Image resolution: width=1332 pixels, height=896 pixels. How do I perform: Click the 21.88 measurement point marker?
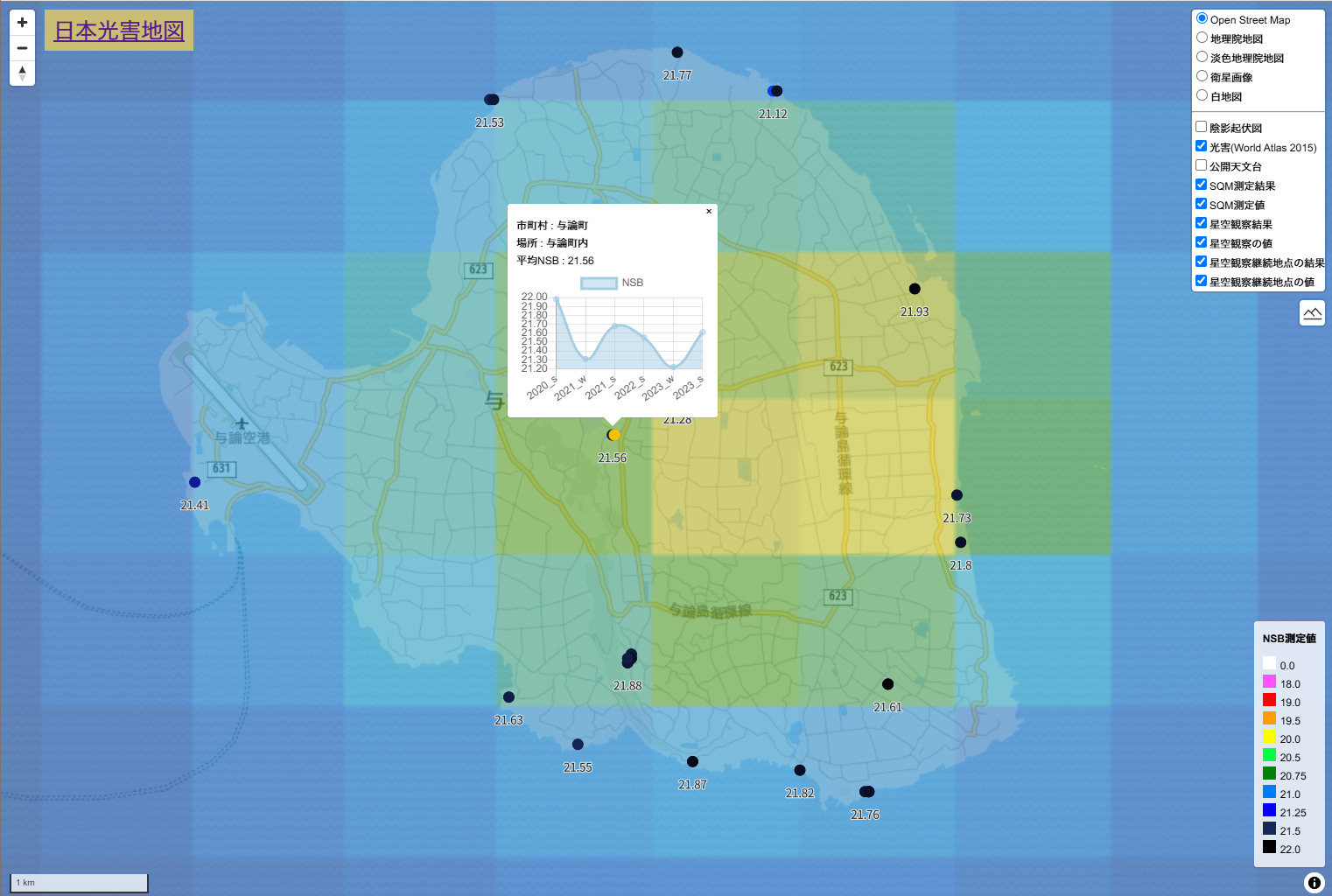pos(629,658)
